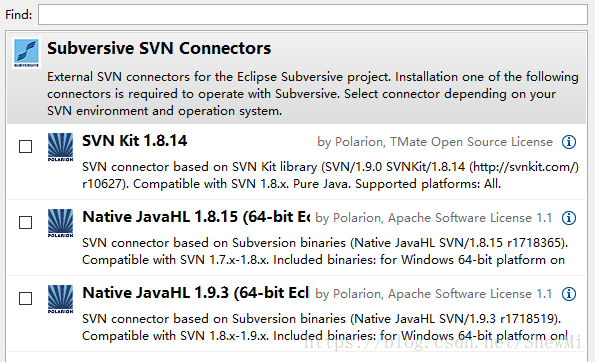Click the JavaHL 1.9.3 description text
This screenshot has width=595, height=362.
(x=325, y=327)
